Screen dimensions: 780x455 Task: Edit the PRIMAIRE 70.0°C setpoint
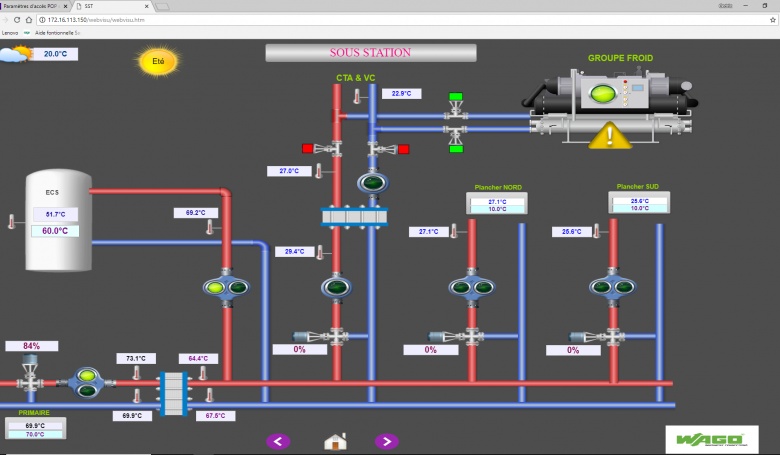coord(35,434)
